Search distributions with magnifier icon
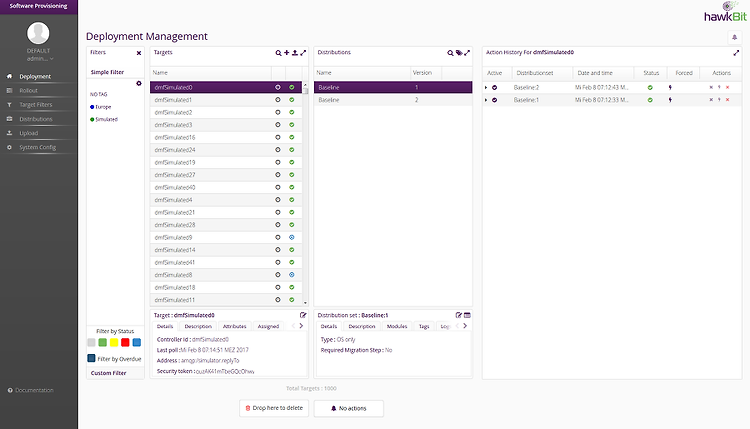750x429 pixels. [450, 53]
